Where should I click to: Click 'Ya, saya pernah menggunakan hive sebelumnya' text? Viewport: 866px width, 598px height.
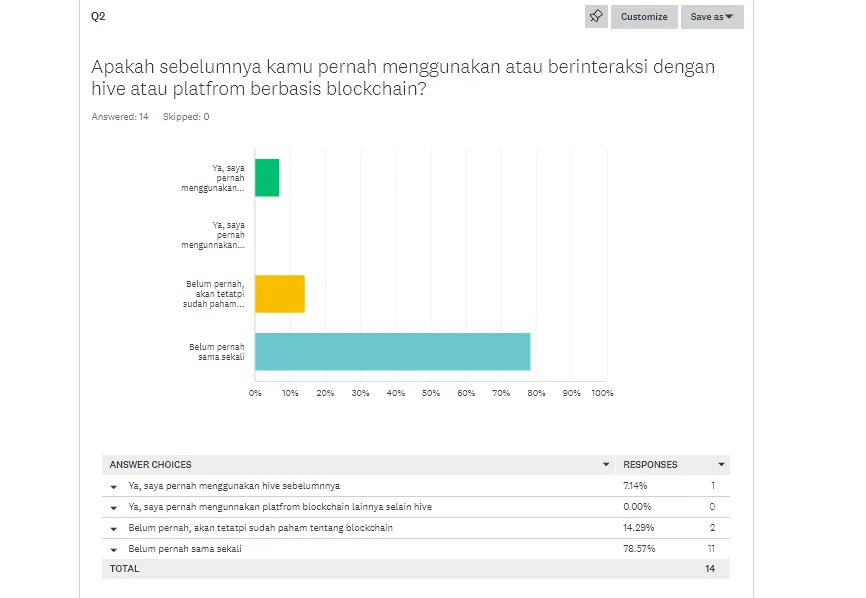(234, 486)
